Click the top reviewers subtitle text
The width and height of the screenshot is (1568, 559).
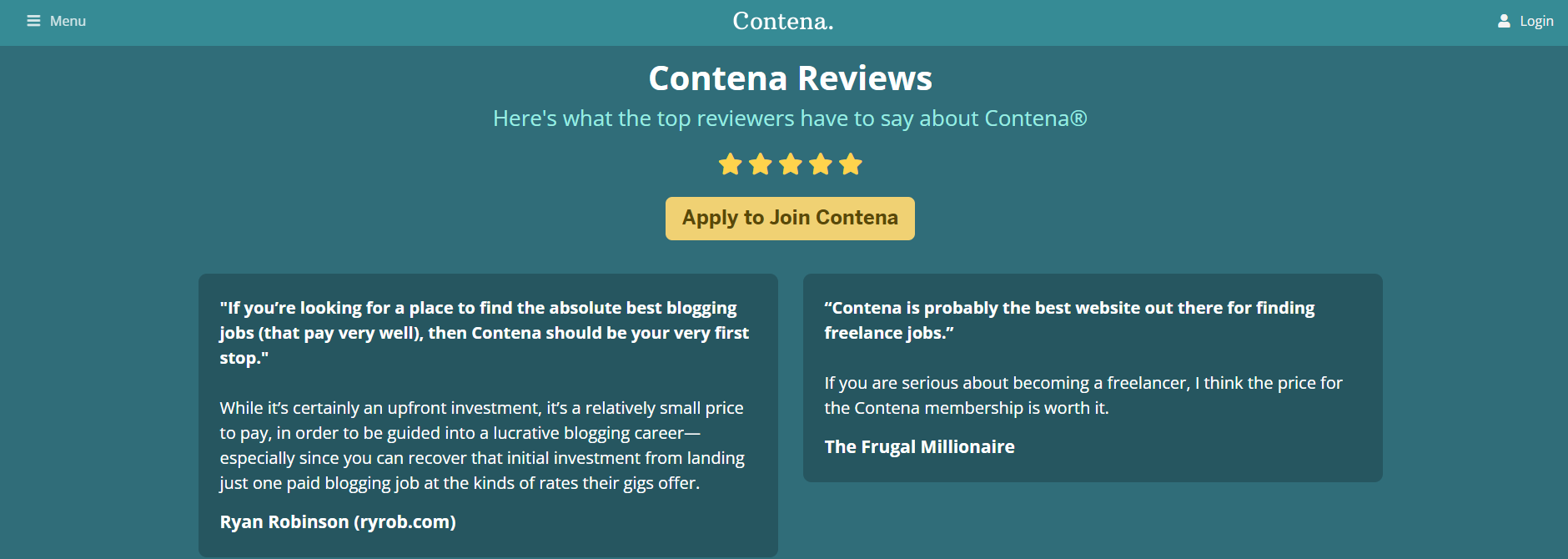[x=790, y=118]
